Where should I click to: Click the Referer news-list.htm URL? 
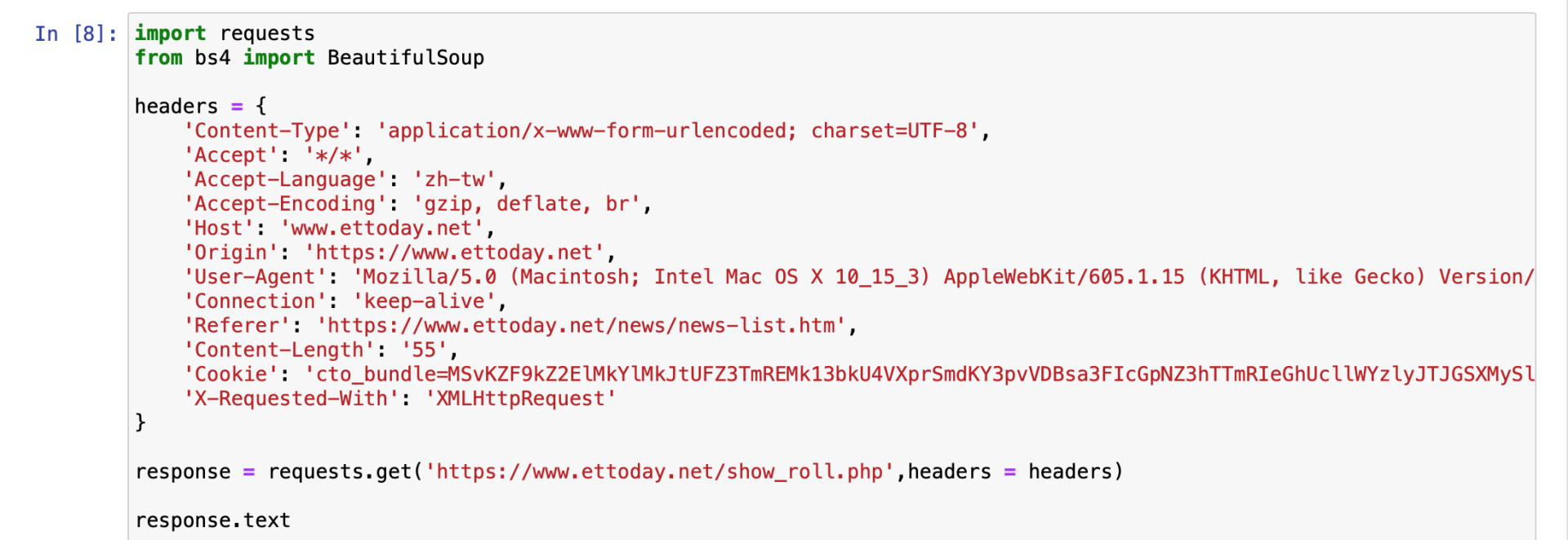581,325
